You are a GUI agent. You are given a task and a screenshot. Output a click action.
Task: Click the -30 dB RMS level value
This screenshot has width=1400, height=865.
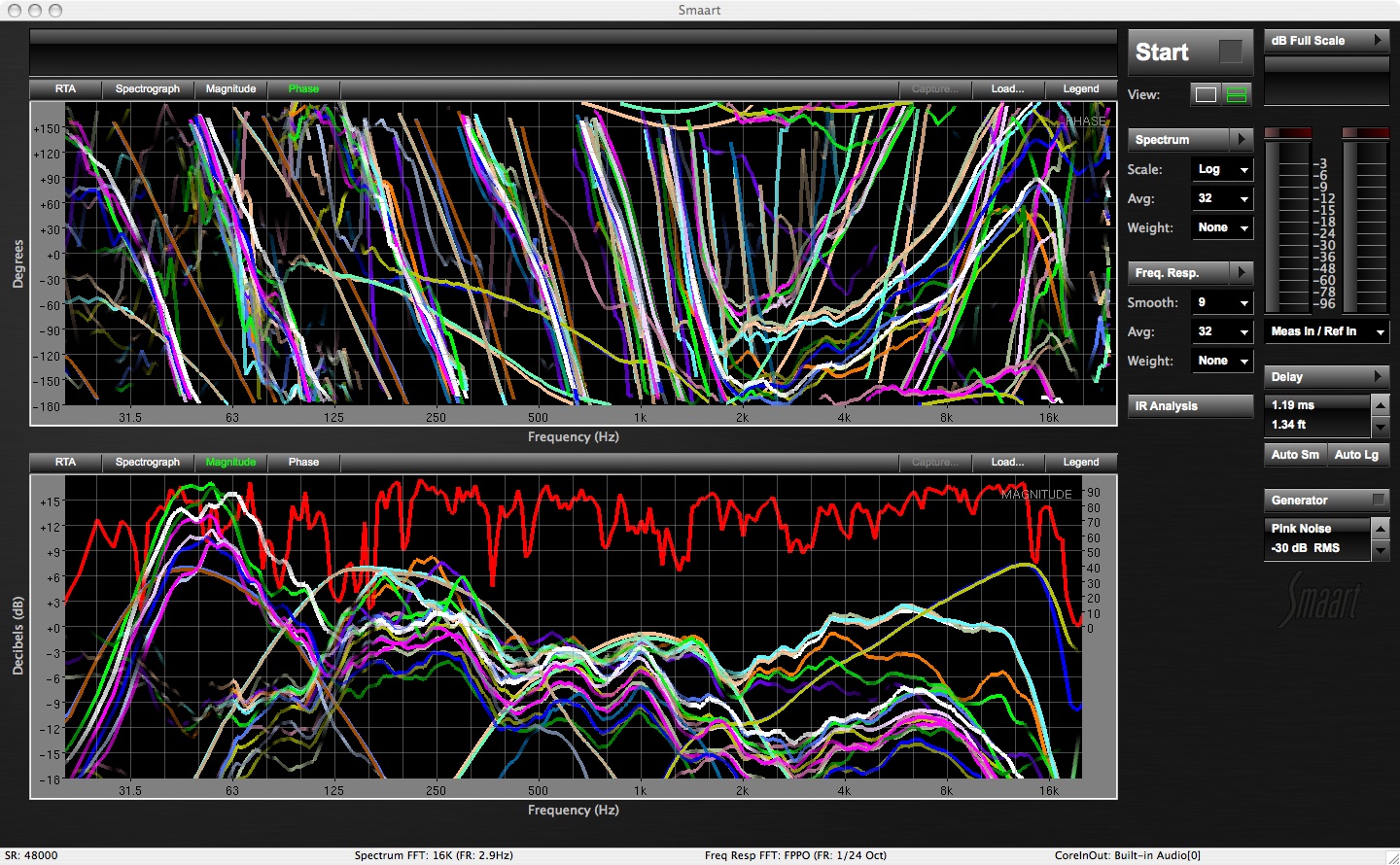[x=1305, y=548]
